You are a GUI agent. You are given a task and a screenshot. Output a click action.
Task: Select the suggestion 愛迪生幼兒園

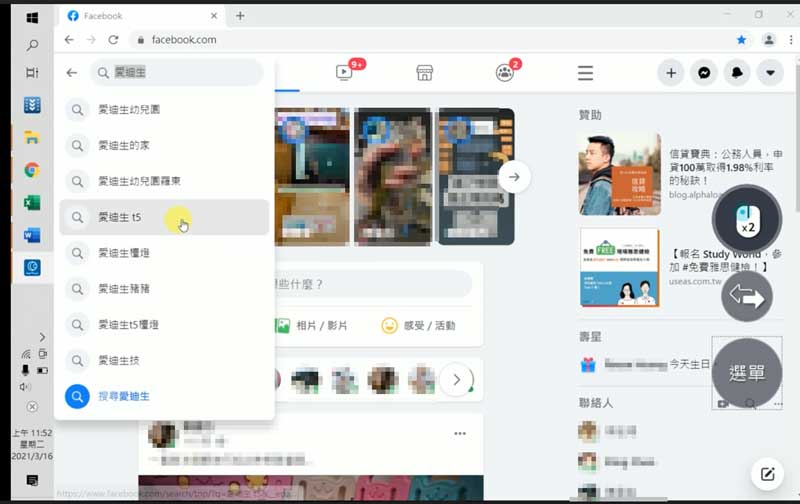point(164,110)
